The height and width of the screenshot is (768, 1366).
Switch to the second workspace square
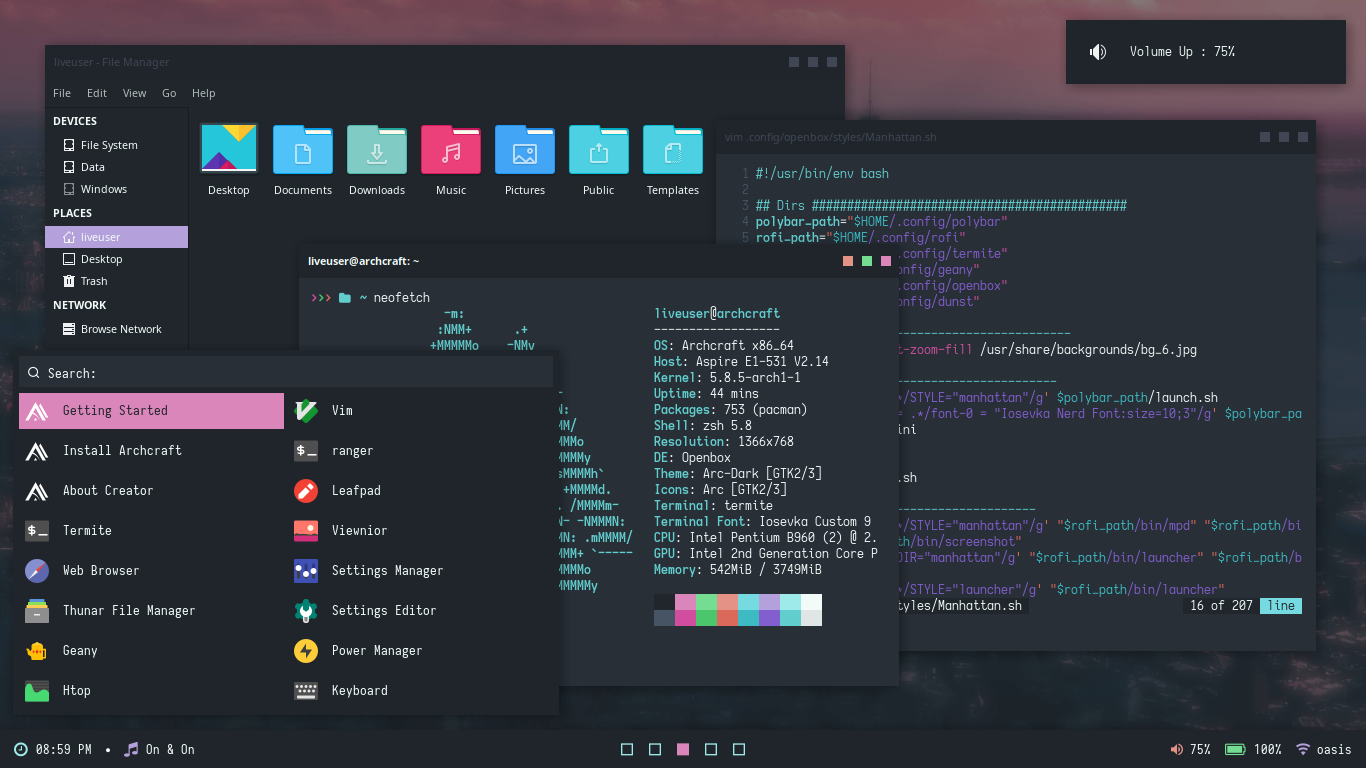[x=655, y=749]
